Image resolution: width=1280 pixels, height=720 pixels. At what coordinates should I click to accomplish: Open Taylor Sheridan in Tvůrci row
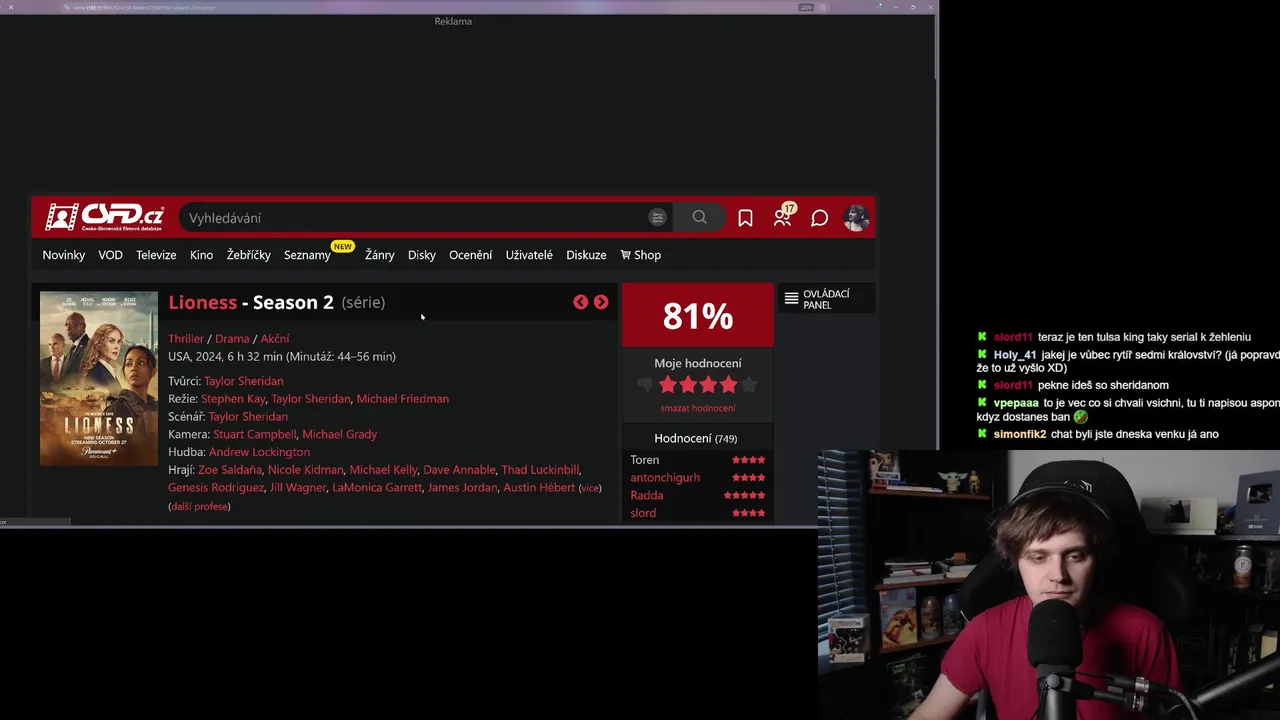point(244,381)
